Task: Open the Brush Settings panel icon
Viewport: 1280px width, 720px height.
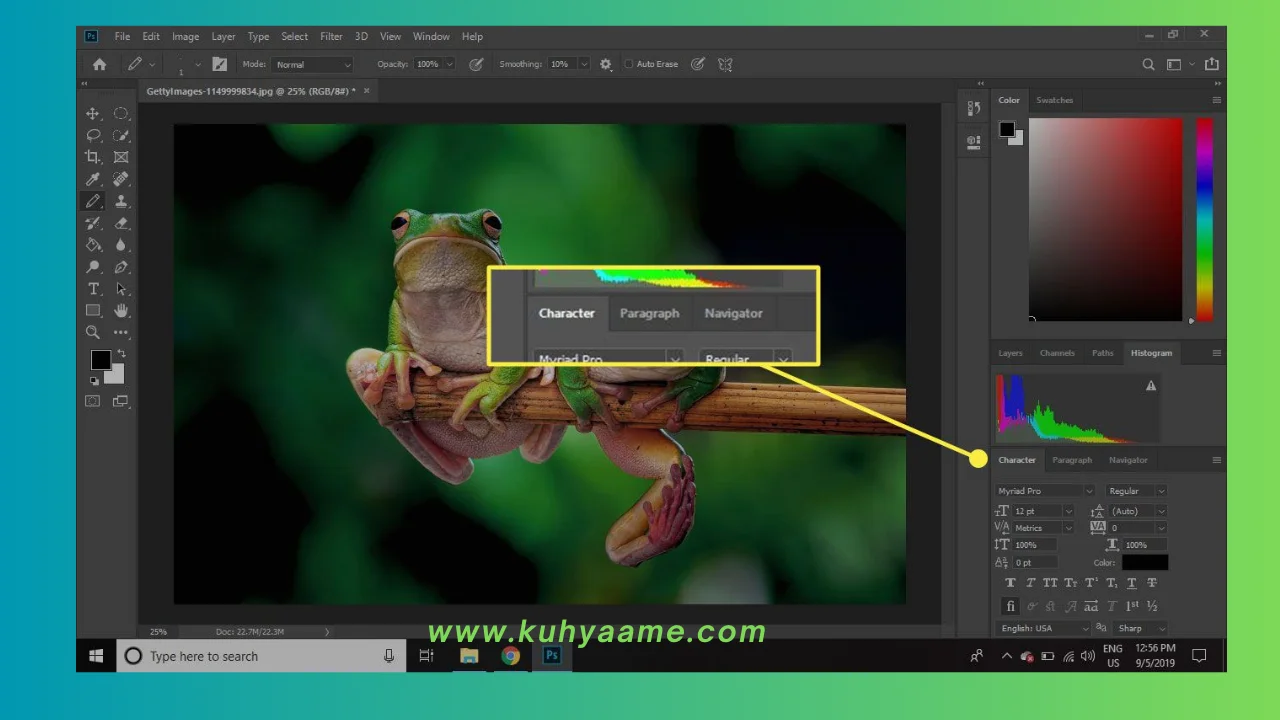Action: point(219,64)
